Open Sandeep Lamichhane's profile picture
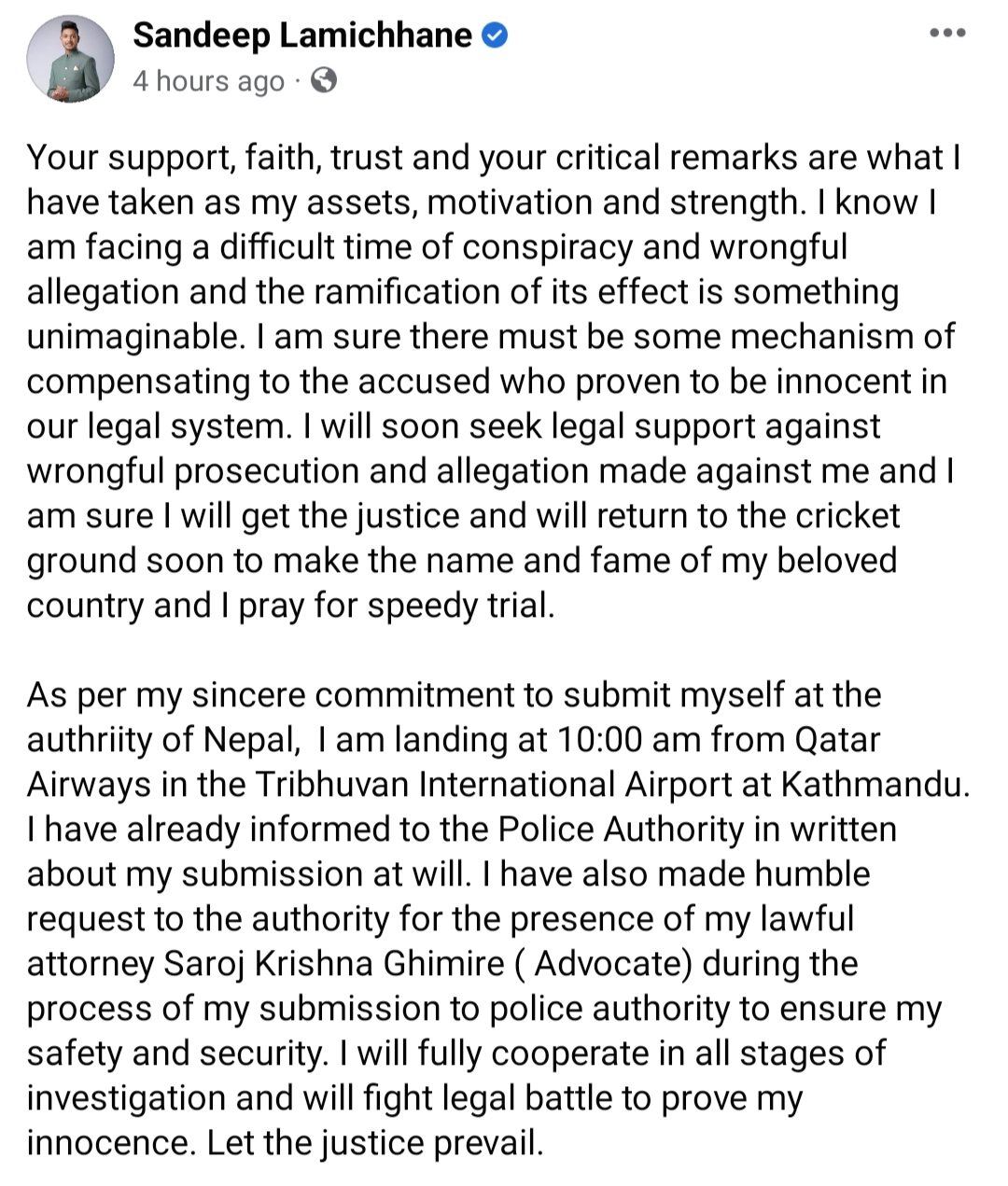 point(70,60)
